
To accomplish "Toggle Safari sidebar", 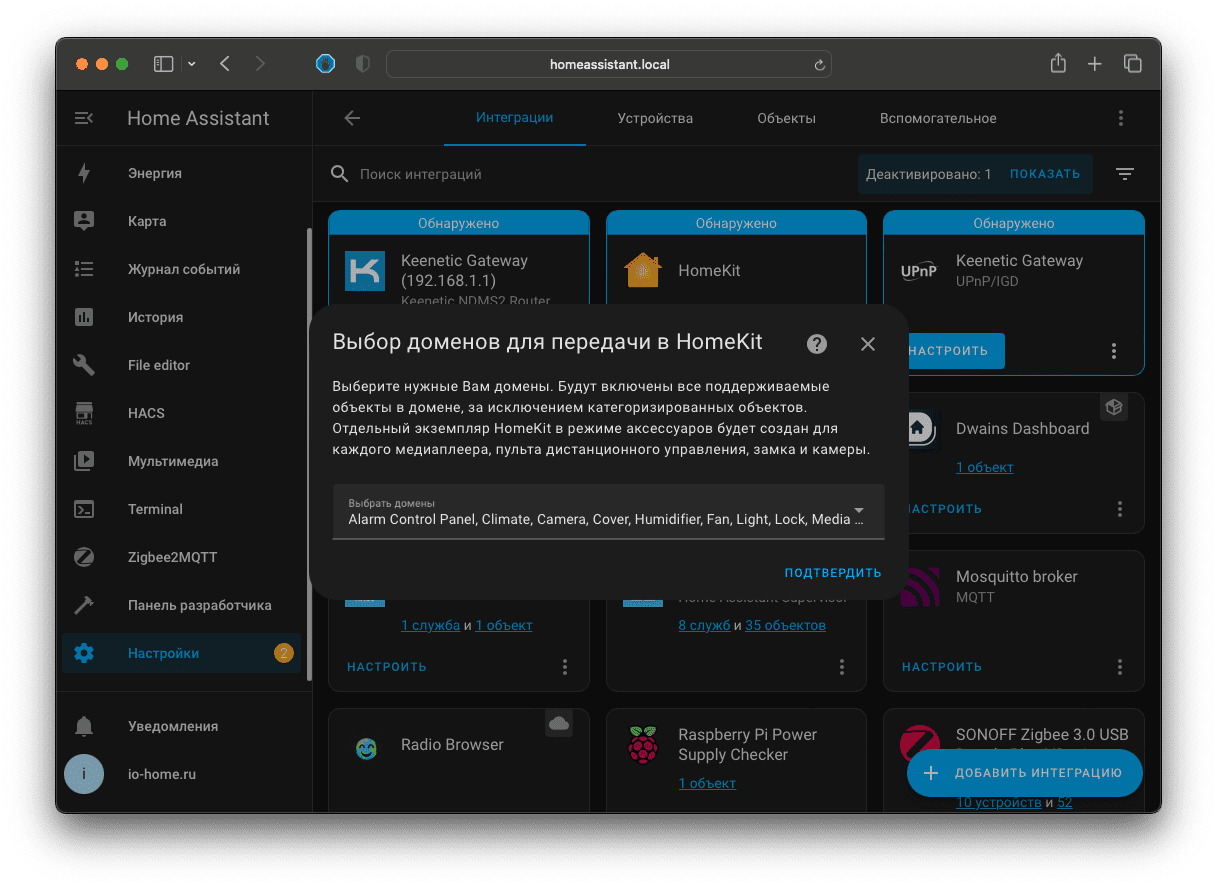I will click(163, 64).
